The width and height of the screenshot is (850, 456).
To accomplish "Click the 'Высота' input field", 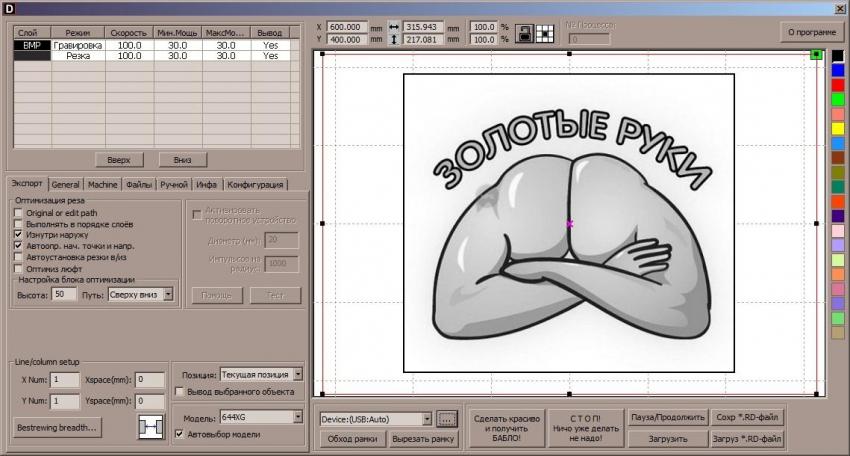I will (x=65, y=294).
